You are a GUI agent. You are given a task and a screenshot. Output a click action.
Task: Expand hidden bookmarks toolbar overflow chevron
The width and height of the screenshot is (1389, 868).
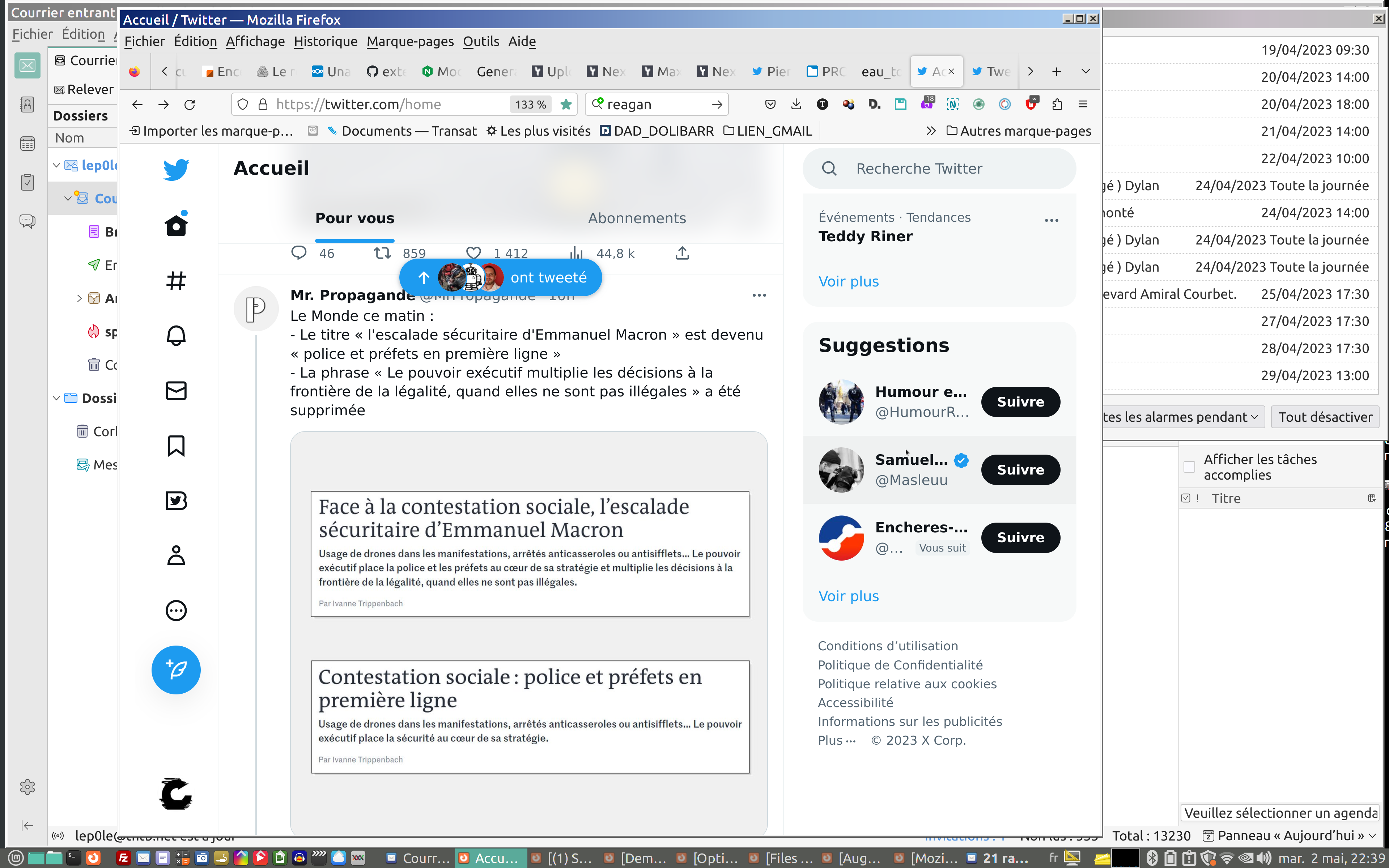(930, 131)
